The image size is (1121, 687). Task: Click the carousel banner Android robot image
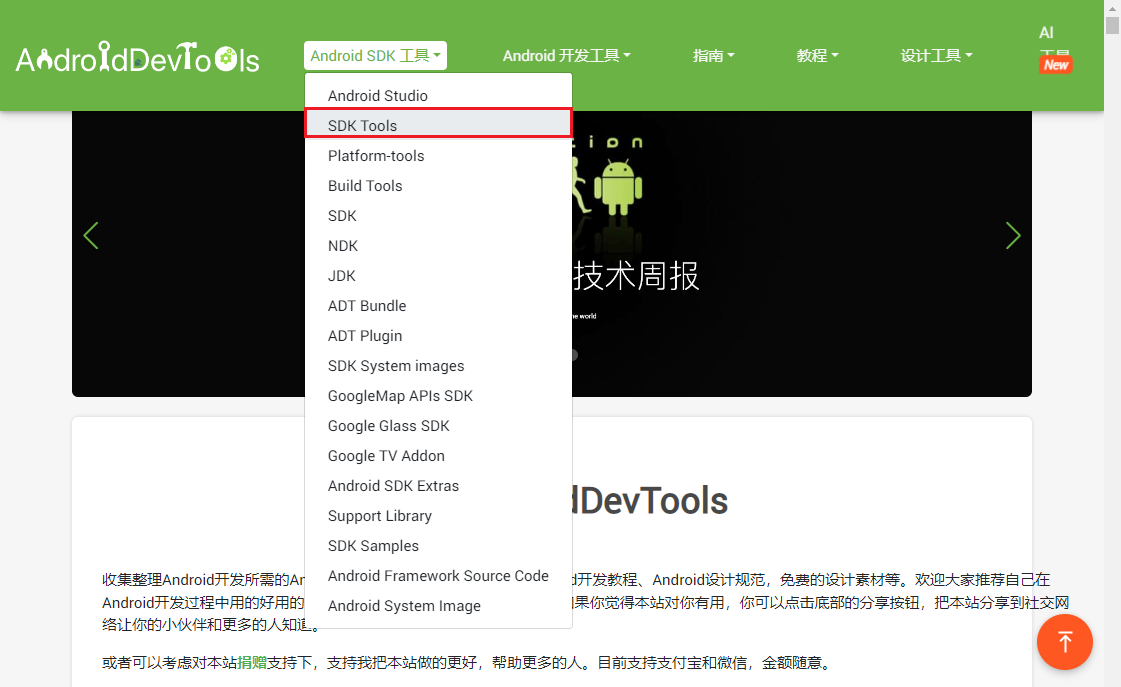coord(618,188)
